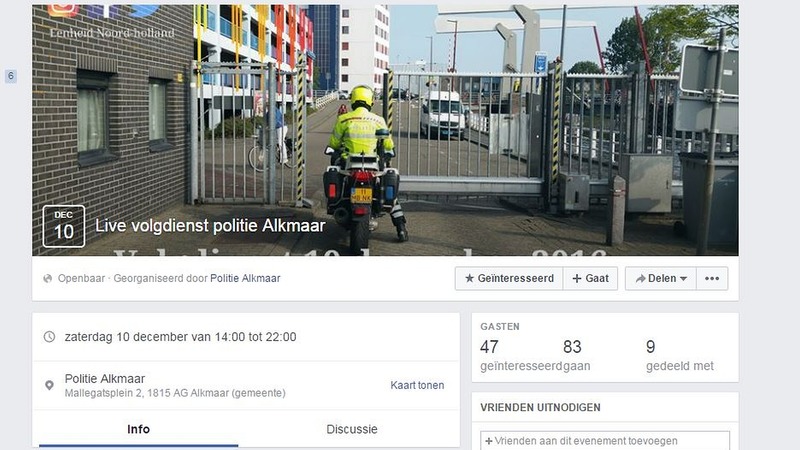
Task: Click the DEC 10 date badge
Action: point(64,227)
